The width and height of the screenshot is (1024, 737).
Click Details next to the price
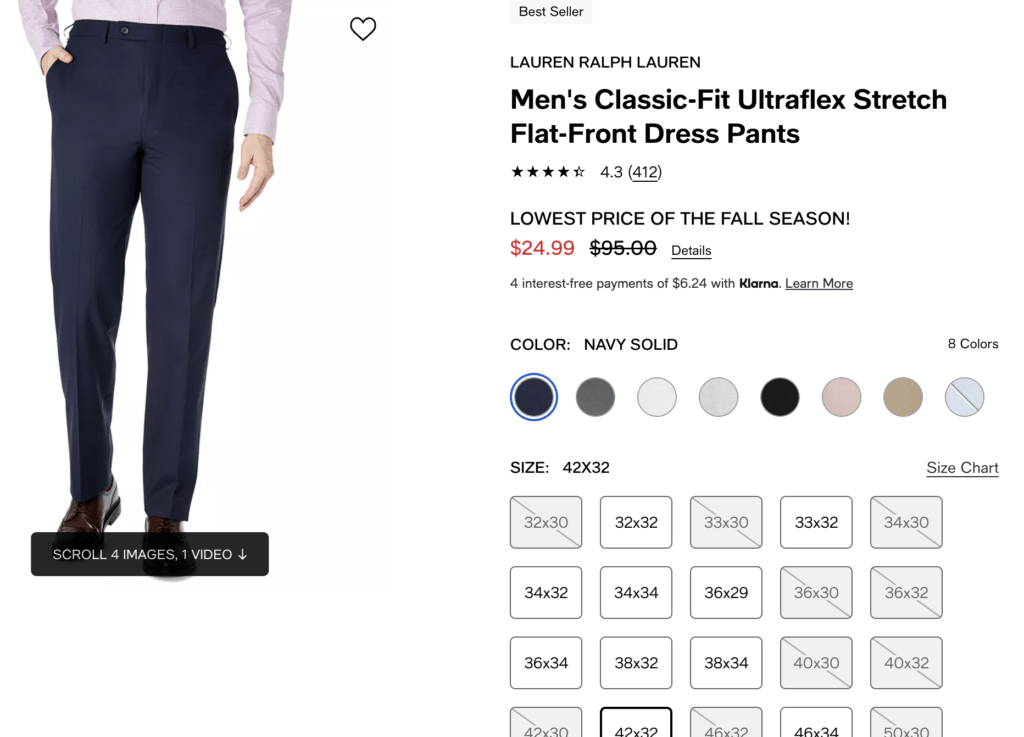691,251
